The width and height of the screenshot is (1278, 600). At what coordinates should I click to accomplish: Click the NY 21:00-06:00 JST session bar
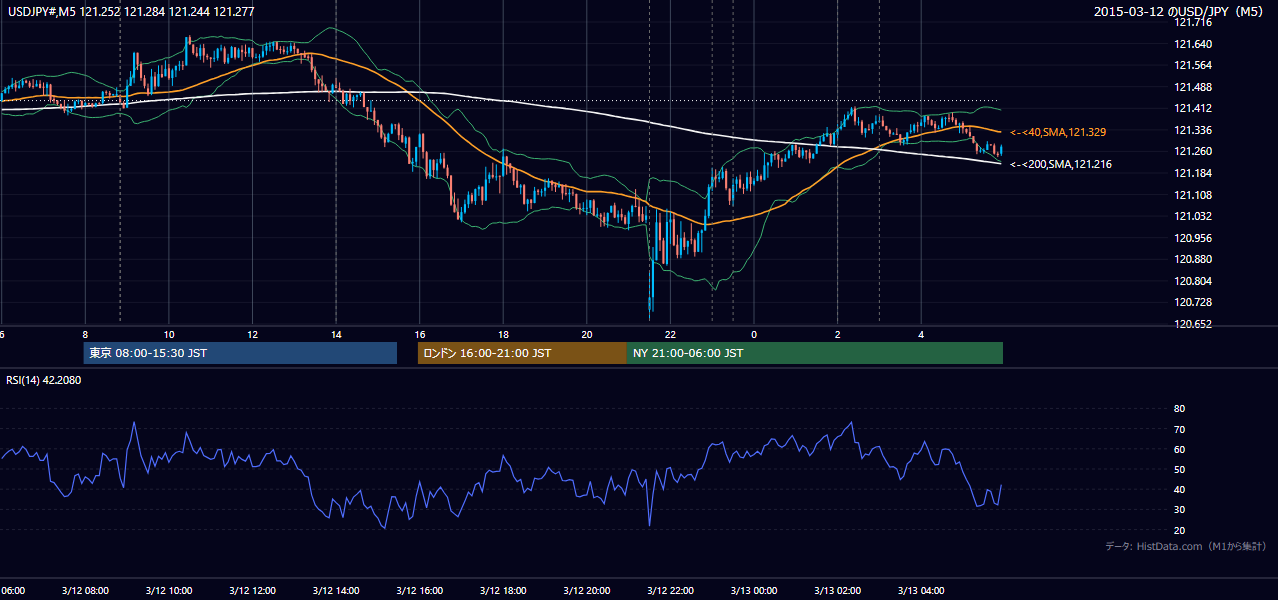[x=815, y=353]
